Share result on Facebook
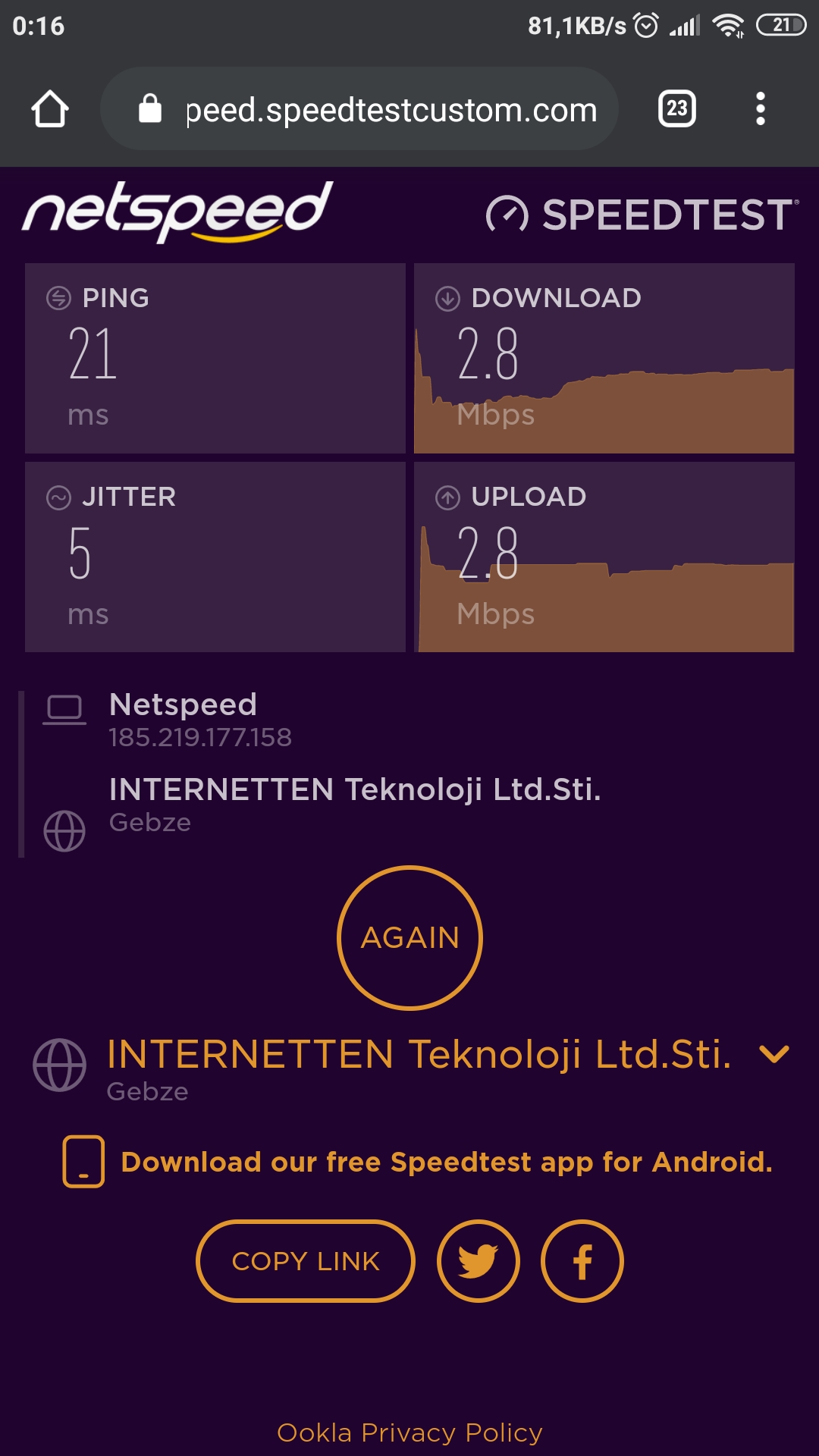 [582, 1261]
